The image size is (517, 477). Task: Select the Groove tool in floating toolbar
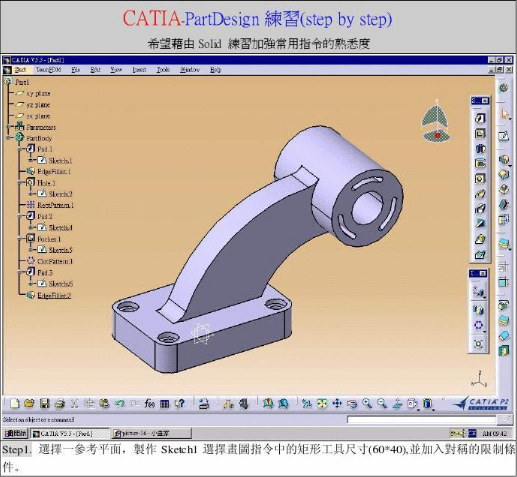point(480,164)
